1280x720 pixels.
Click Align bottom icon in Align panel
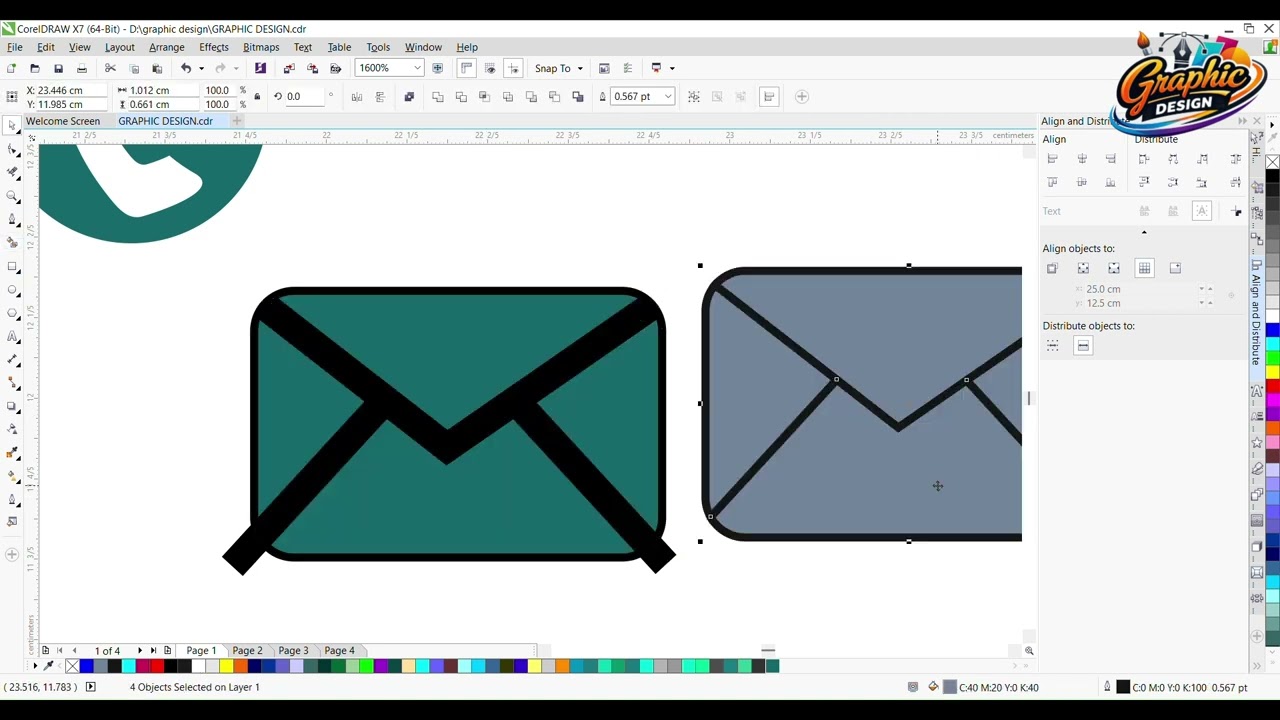click(1110, 182)
